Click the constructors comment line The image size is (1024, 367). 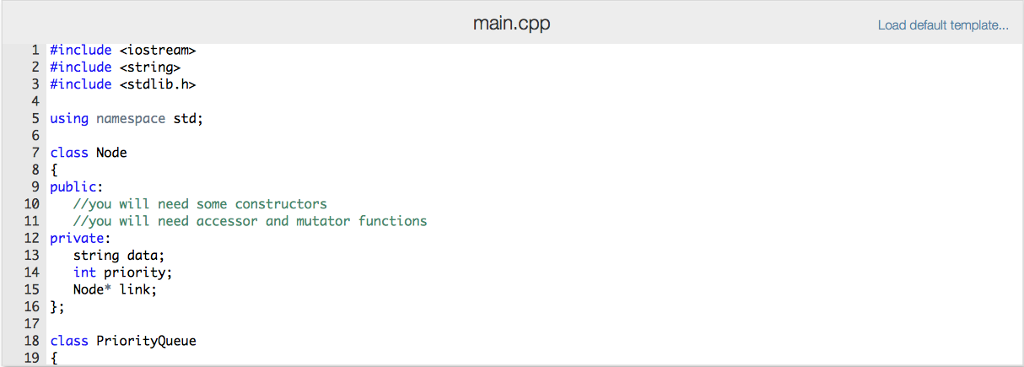(x=200, y=204)
